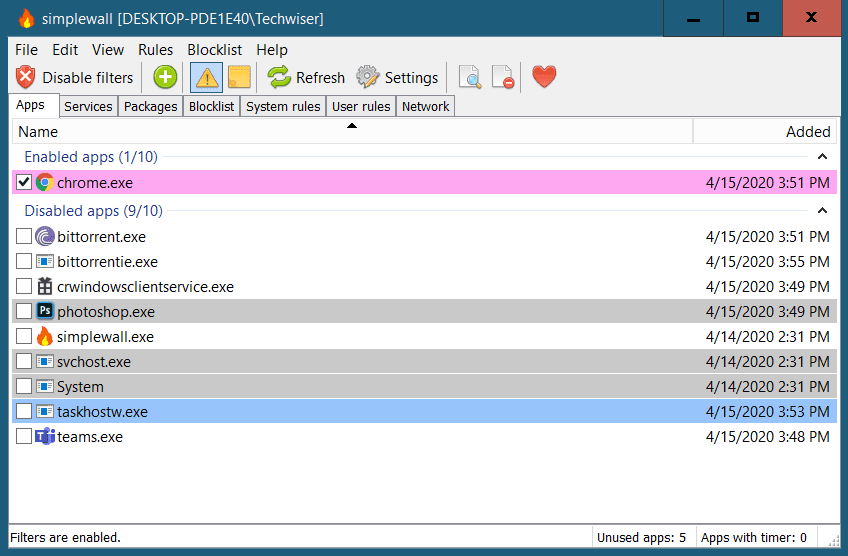This screenshot has width=848, height=556.
Task: Click the clear log document icon
Action: point(502,77)
